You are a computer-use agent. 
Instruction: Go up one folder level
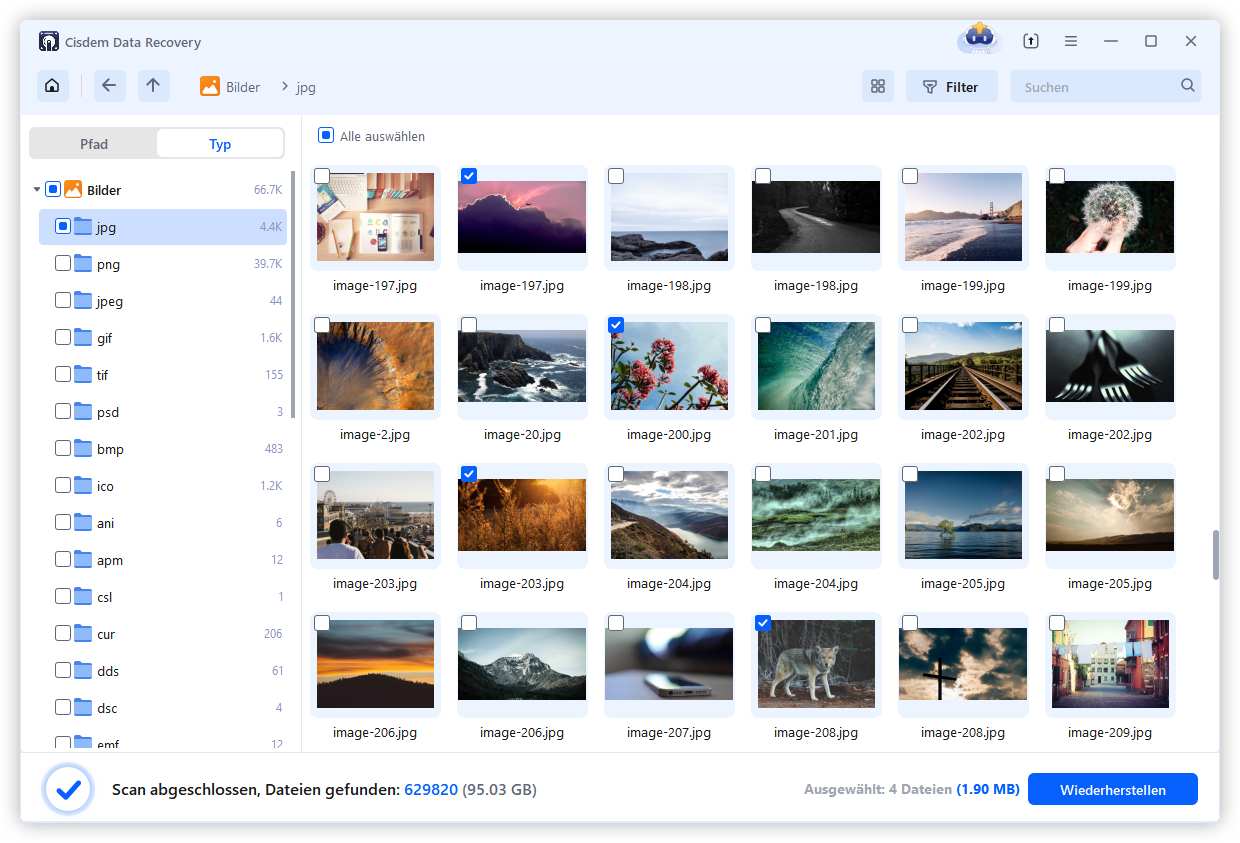coord(153,86)
